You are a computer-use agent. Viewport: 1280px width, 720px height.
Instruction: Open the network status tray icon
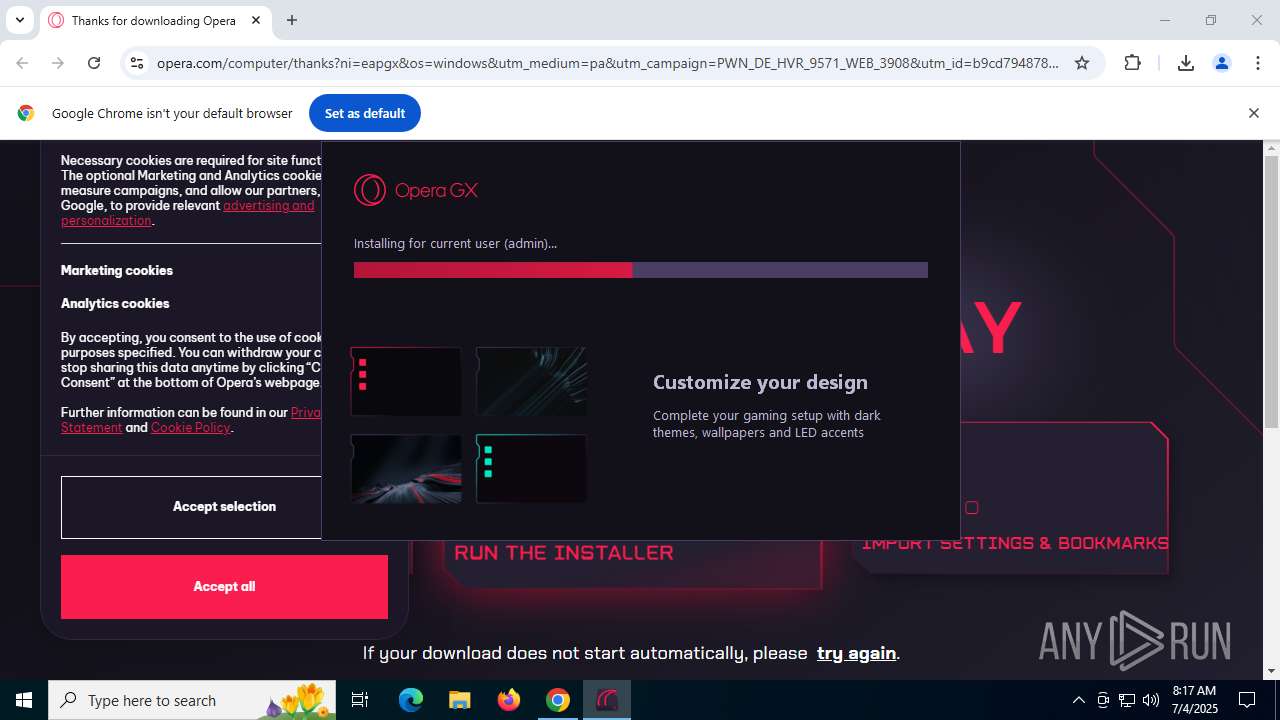pos(1127,700)
